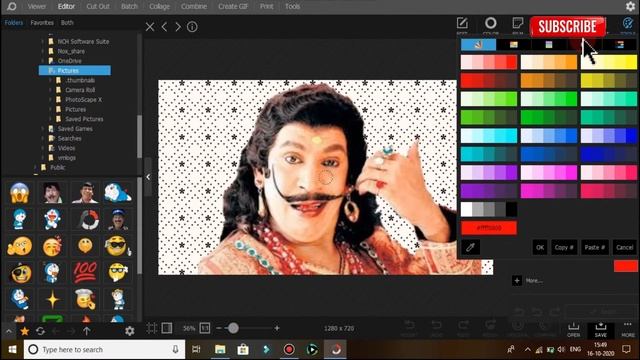Open the Color tab circle icon
Image resolution: width=640 pixels, height=360 pixels.
[x=491, y=23]
